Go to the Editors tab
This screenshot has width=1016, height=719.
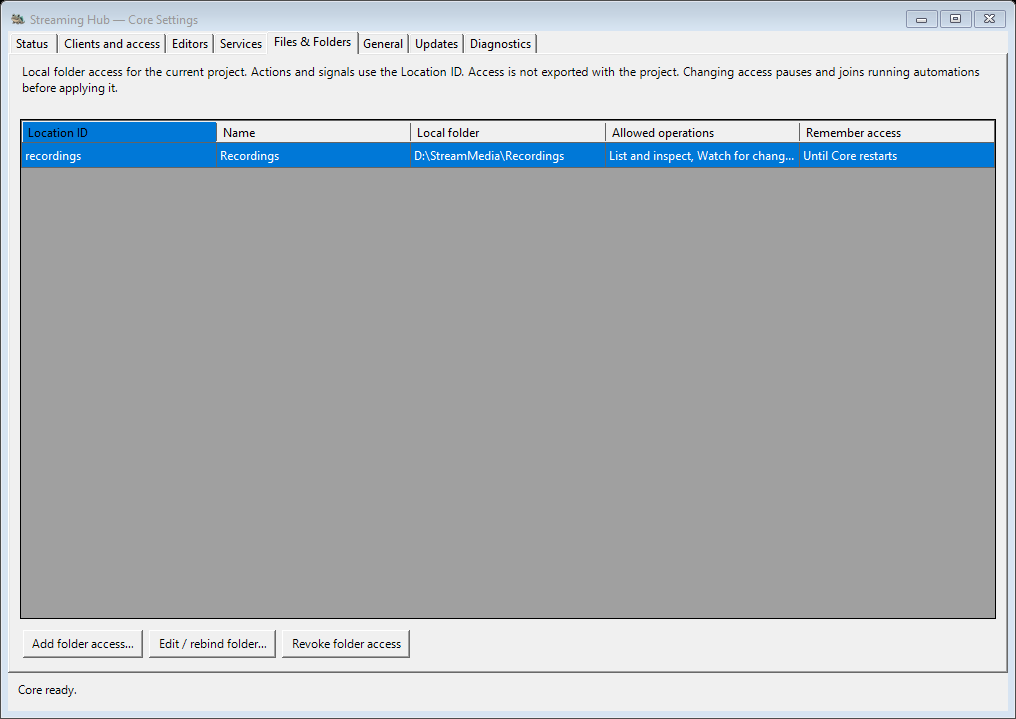[x=190, y=44]
